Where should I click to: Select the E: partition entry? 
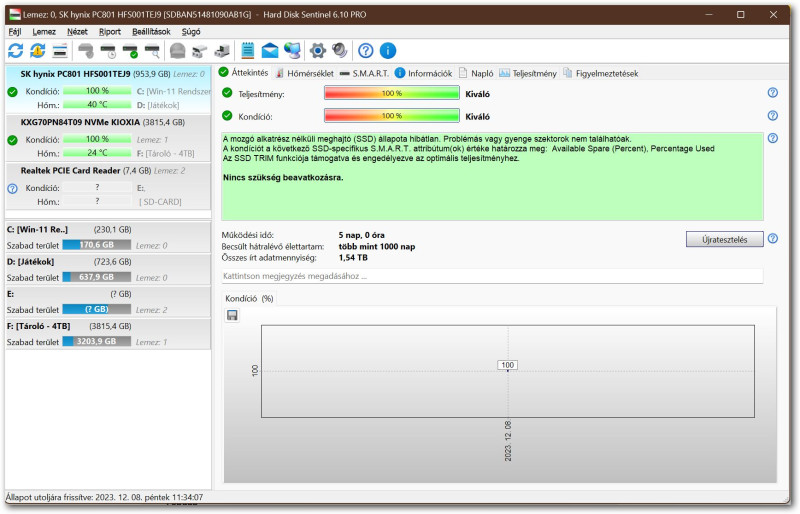108,301
